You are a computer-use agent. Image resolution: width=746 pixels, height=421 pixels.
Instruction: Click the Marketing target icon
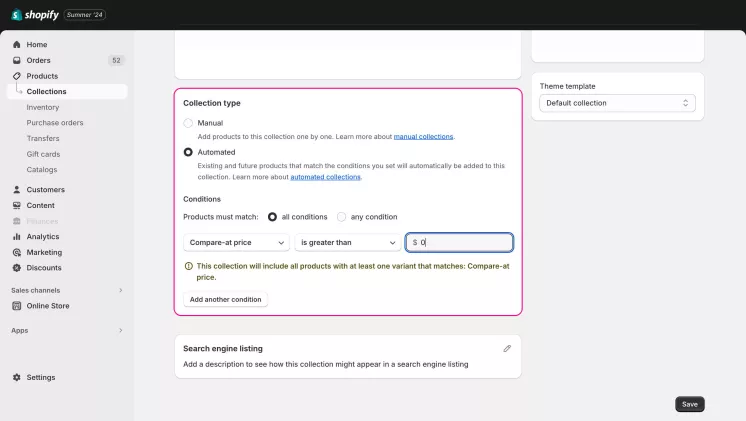(17, 252)
